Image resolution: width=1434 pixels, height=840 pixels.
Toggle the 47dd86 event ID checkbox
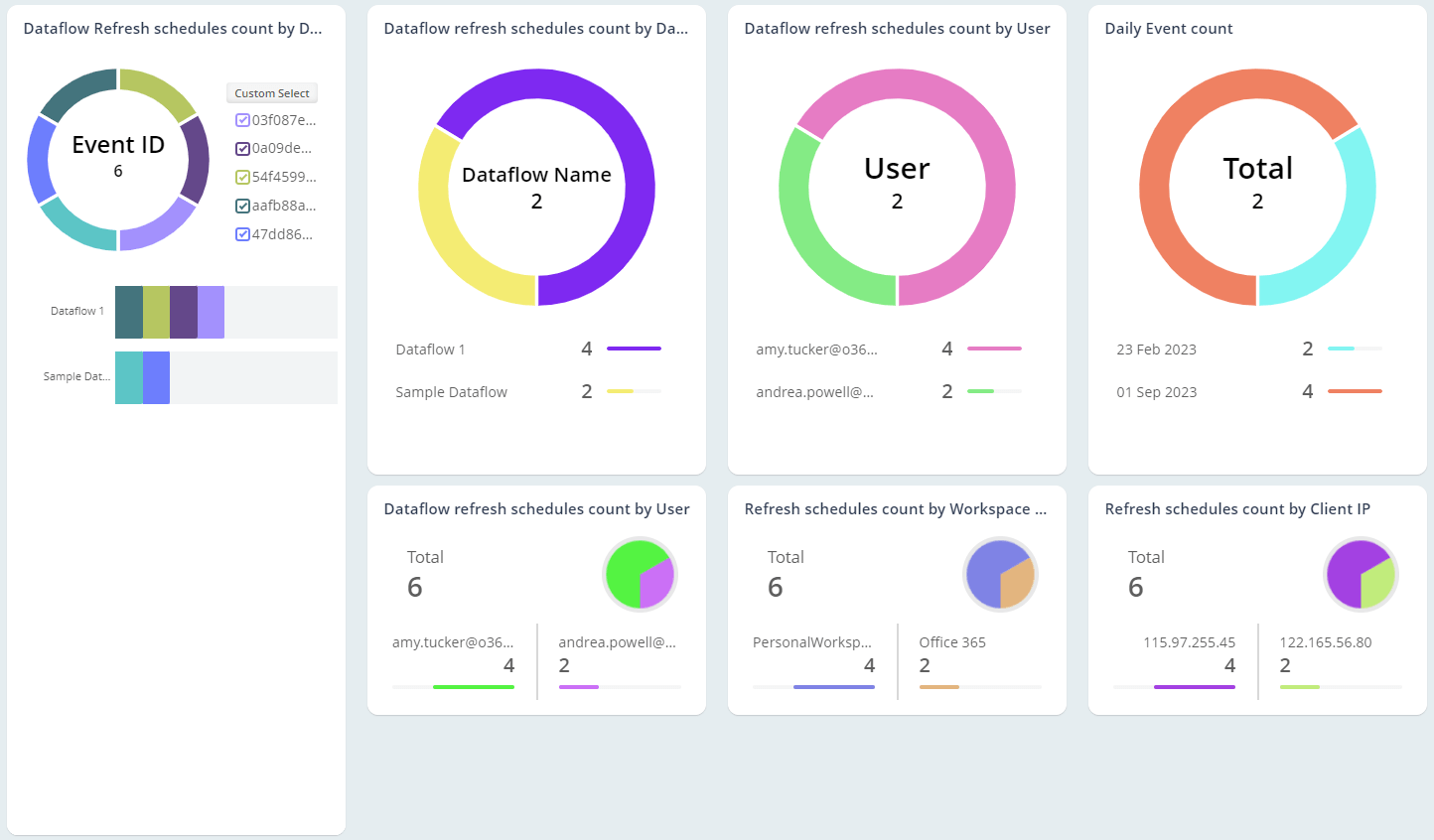[x=241, y=234]
